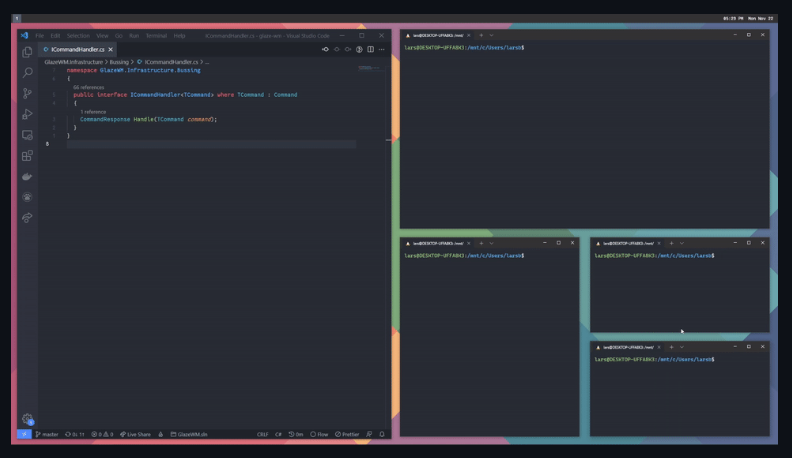Open the Selection menu

click(78, 36)
